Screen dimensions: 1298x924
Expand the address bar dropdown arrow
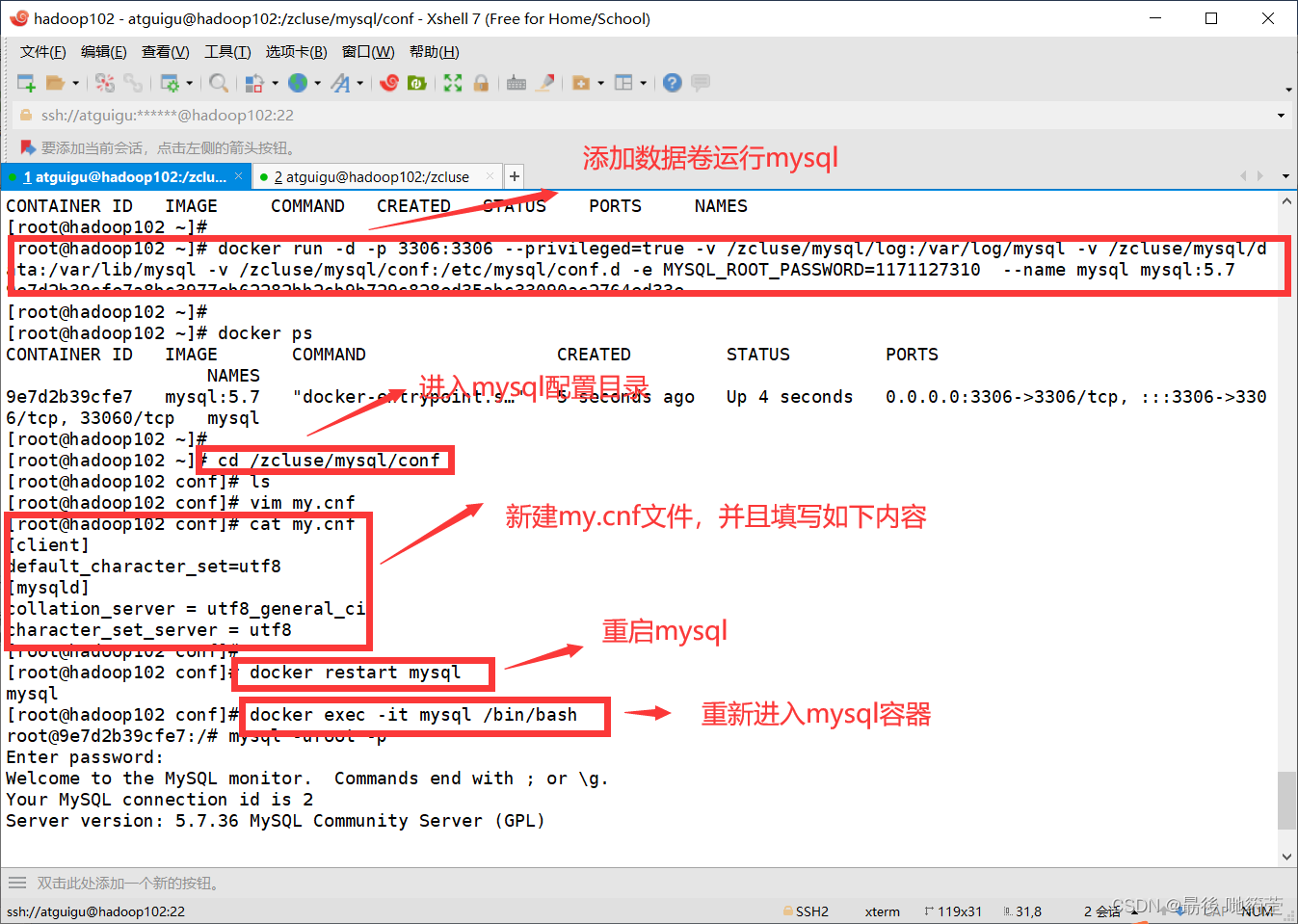(1281, 116)
